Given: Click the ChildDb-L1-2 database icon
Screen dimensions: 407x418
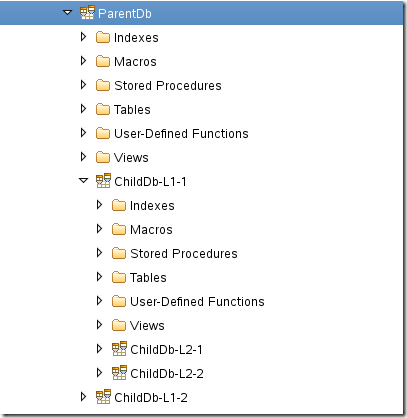Looking at the screenshot, I should point(103,397).
